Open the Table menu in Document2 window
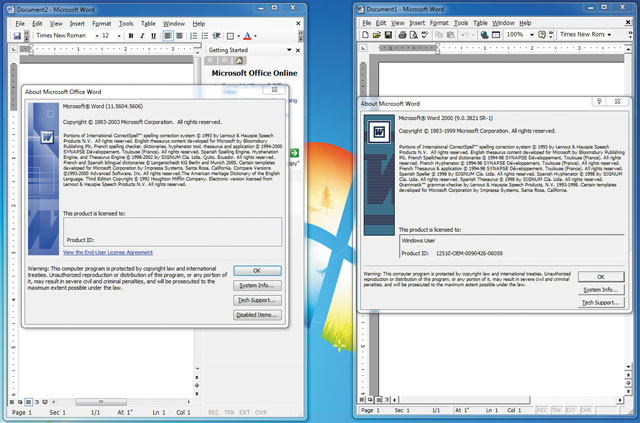The width and height of the screenshot is (640, 423). pyautogui.click(x=148, y=24)
